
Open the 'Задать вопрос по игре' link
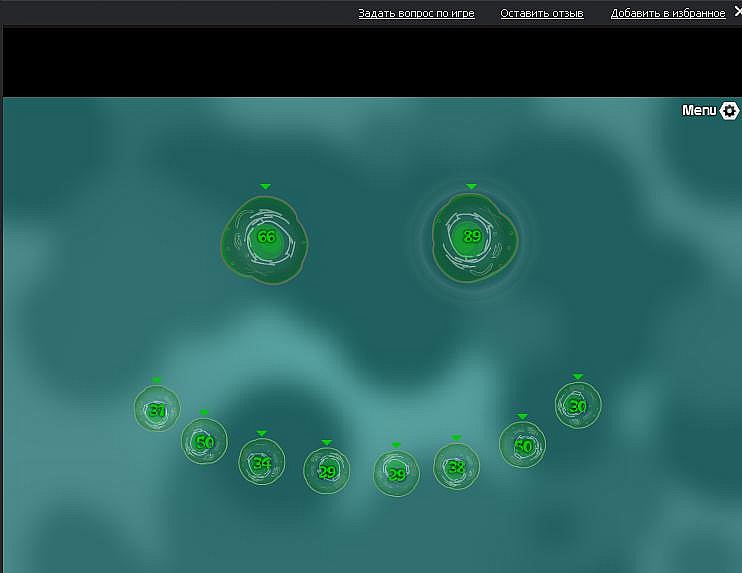point(416,13)
